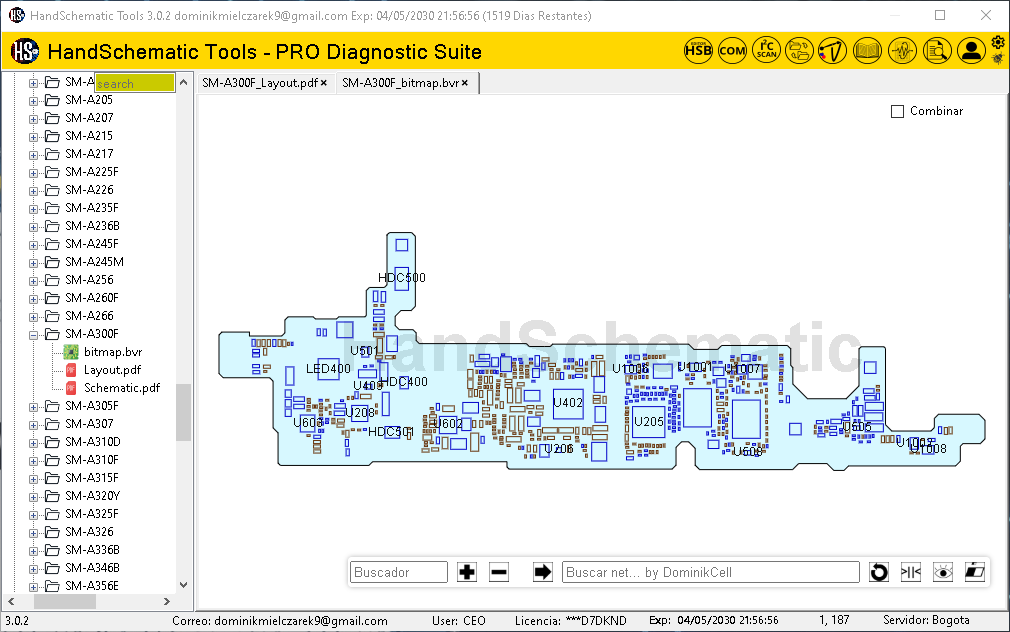The image size is (1010, 632).
Task: Enable the Combinar checkbox
Action: pyautogui.click(x=897, y=111)
